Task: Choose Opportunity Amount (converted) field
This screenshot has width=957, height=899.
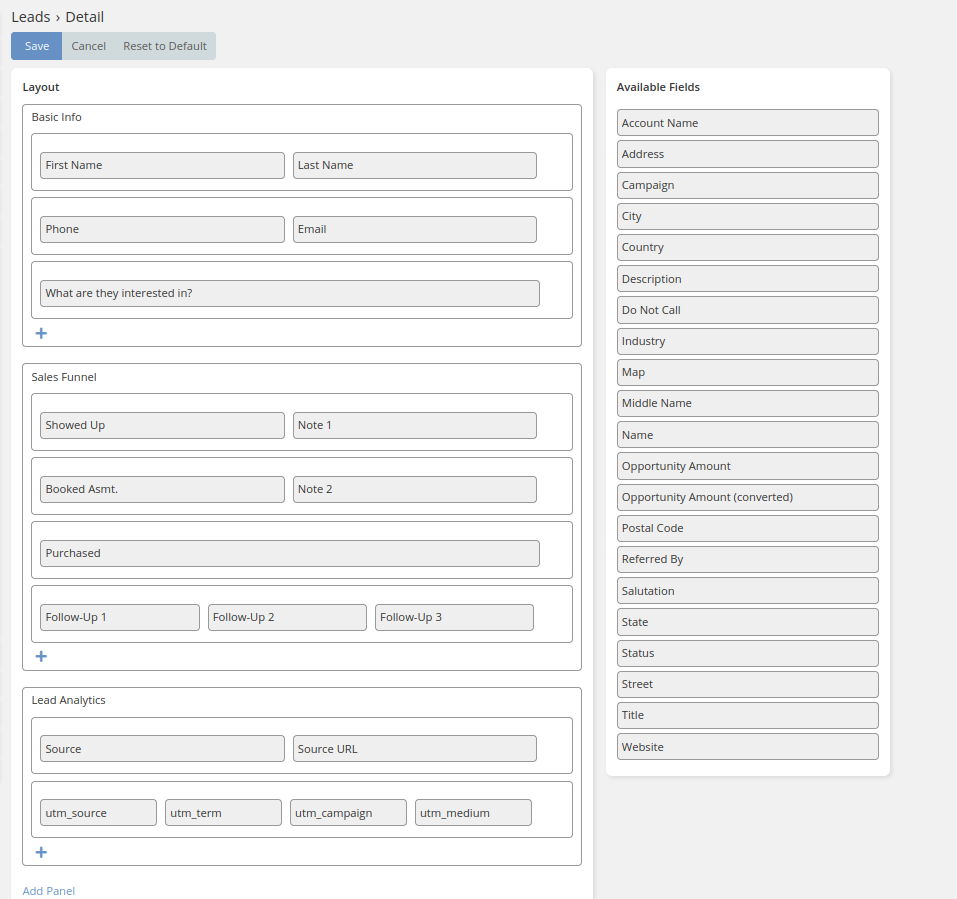Action: pos(747,497)
